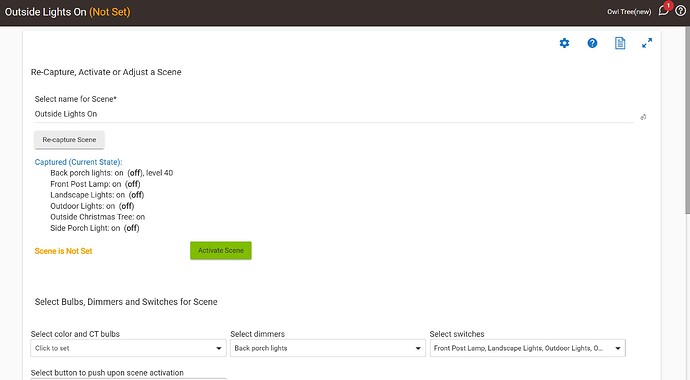Image resolution: width=690 pixels, height=380 pixels.
Task: Open the app documentation page icon
Action: (x=620, y=43)
